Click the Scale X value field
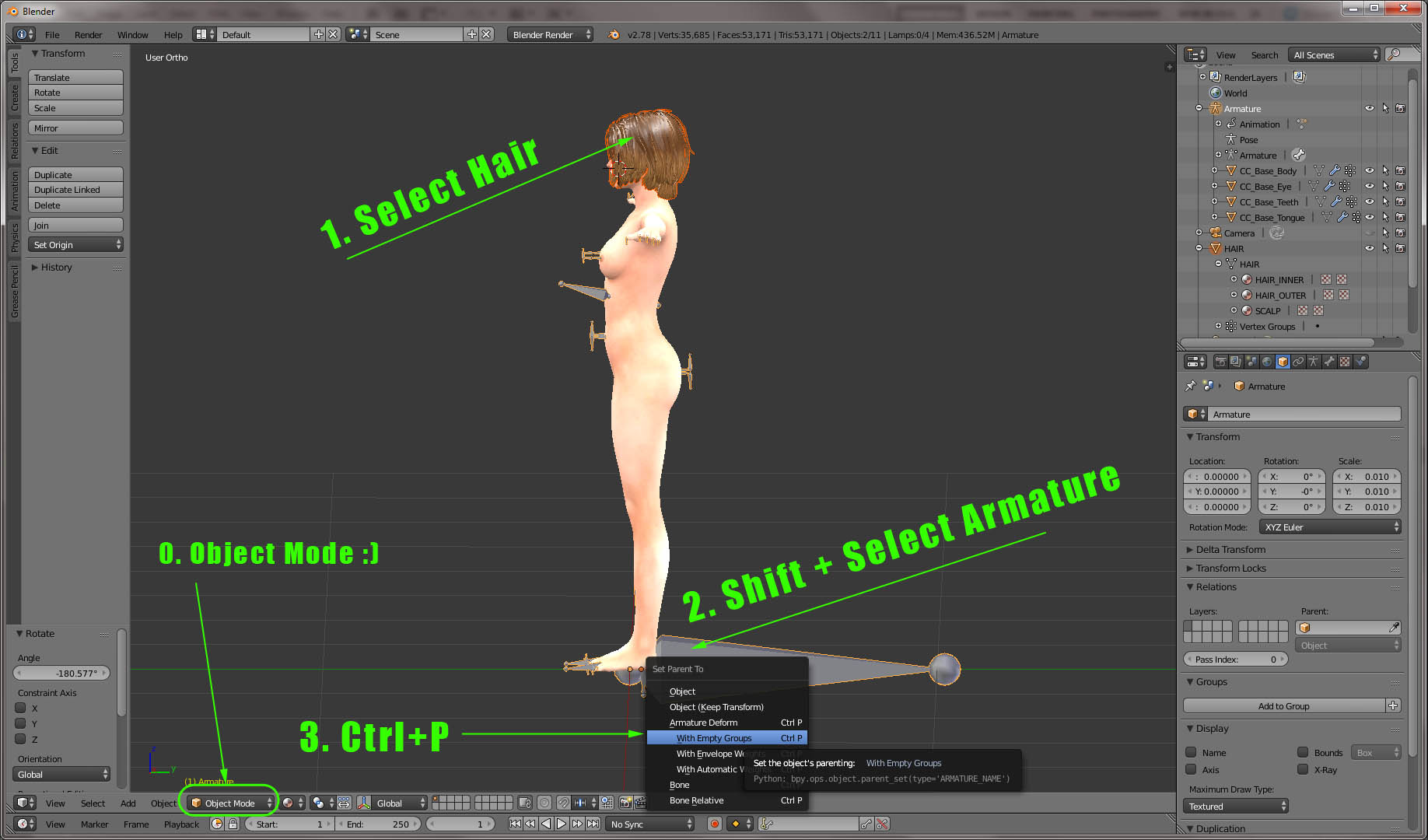The width and height of the screenshot is (1428, 840). [x=1367, y=476]
